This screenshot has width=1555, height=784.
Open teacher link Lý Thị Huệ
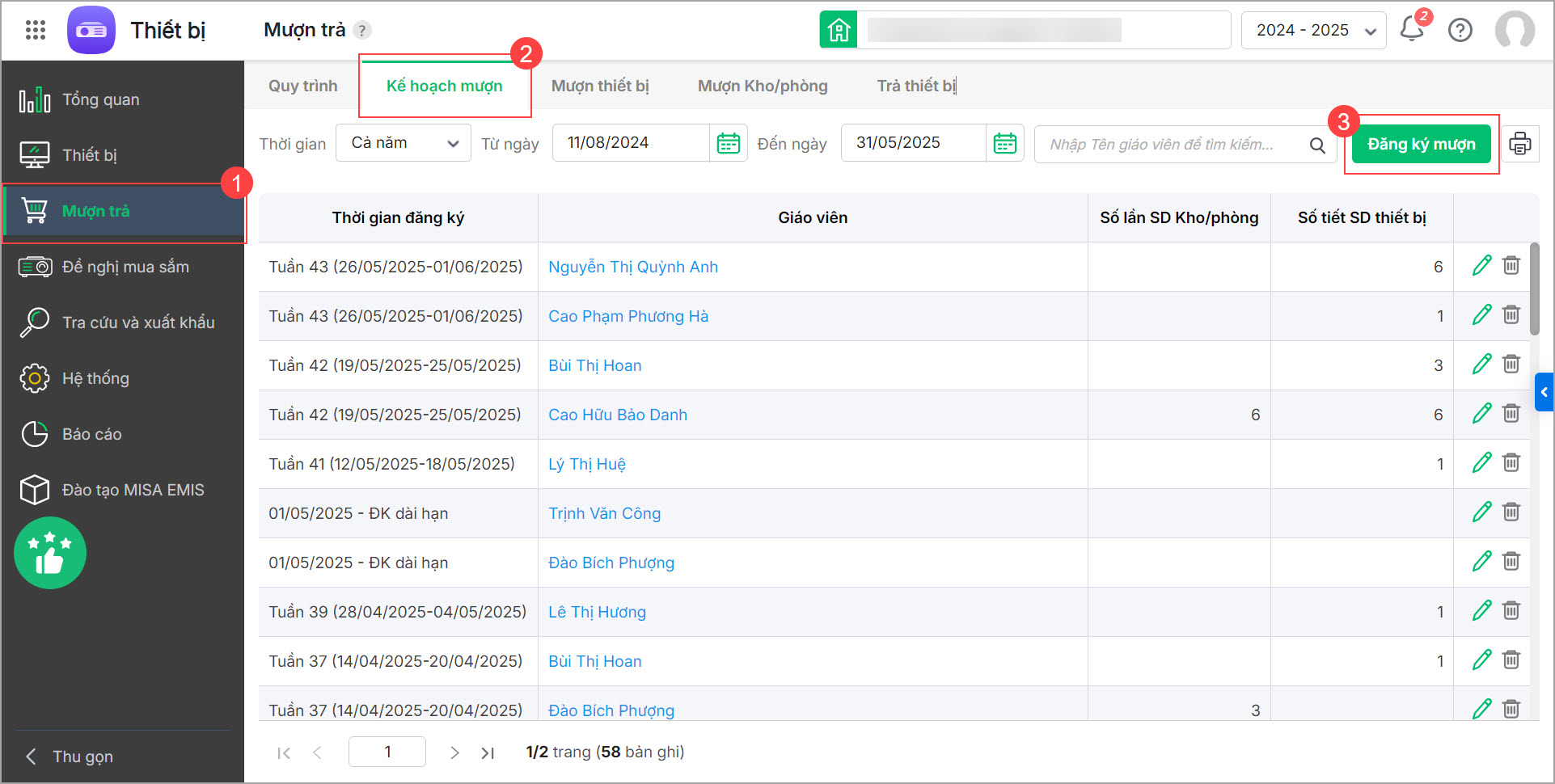click(x=587, y=464)
